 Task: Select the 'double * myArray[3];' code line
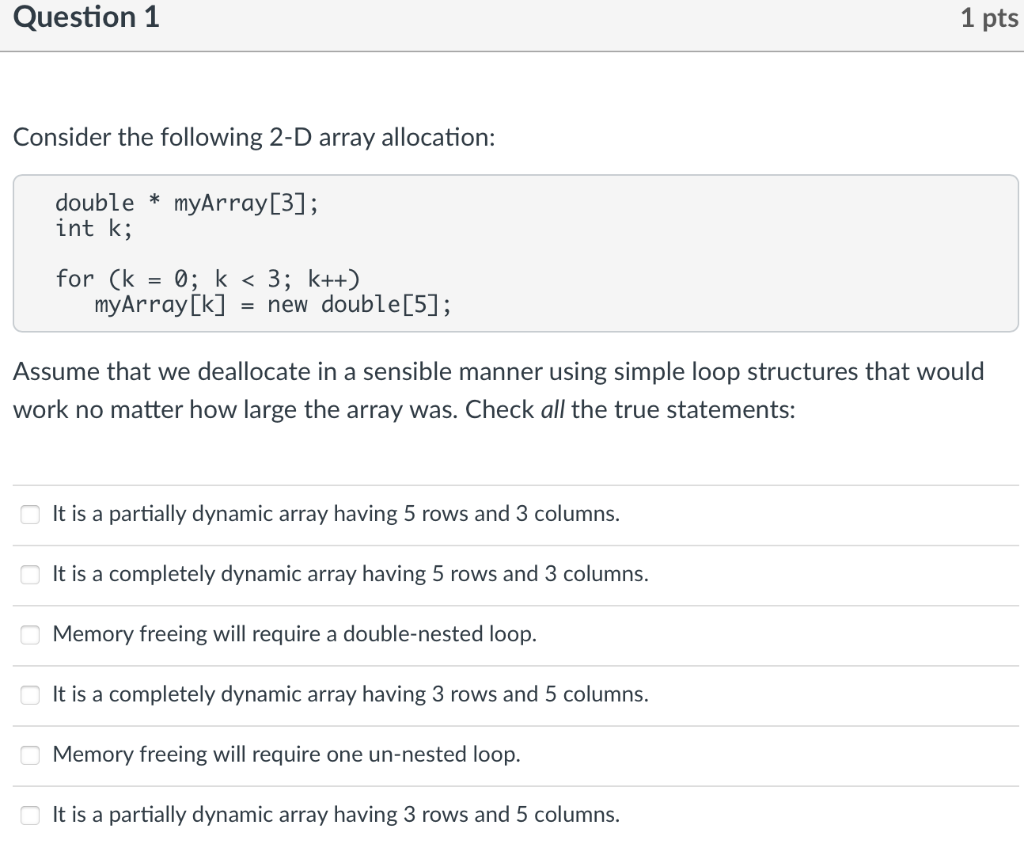coord(186,203)
